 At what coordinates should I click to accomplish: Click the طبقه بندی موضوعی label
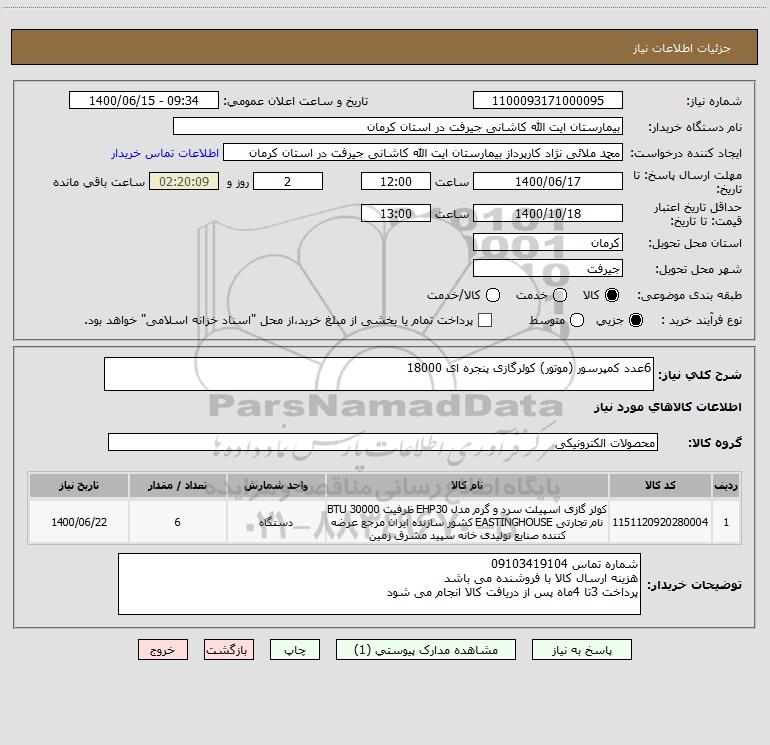pos(689,296)
